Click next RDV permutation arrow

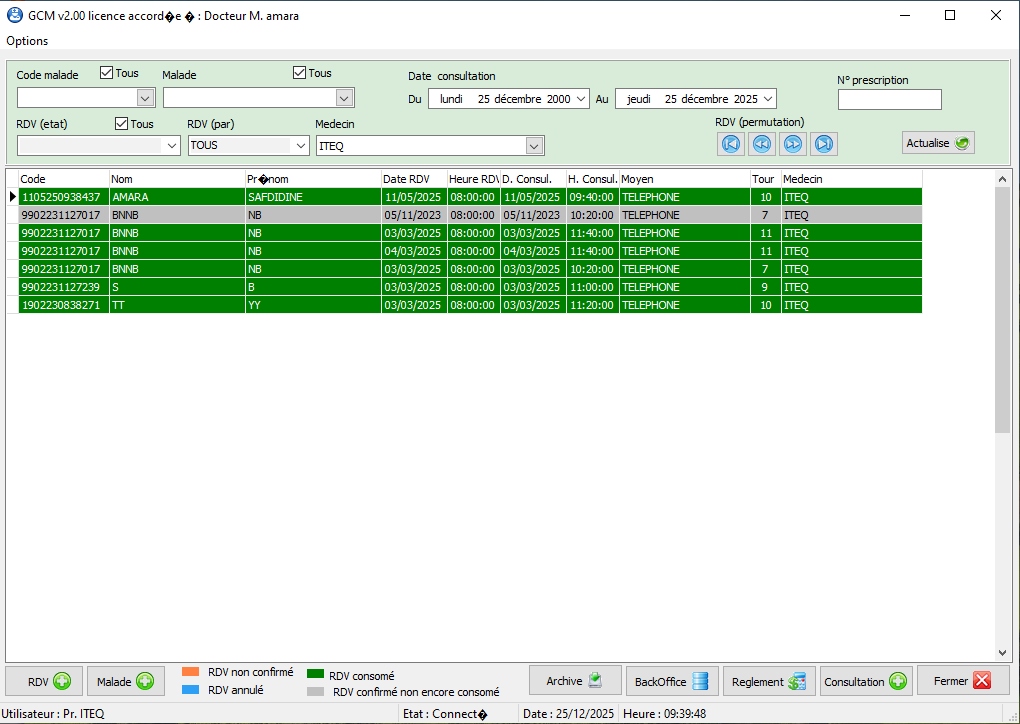(x=793, y=144)
